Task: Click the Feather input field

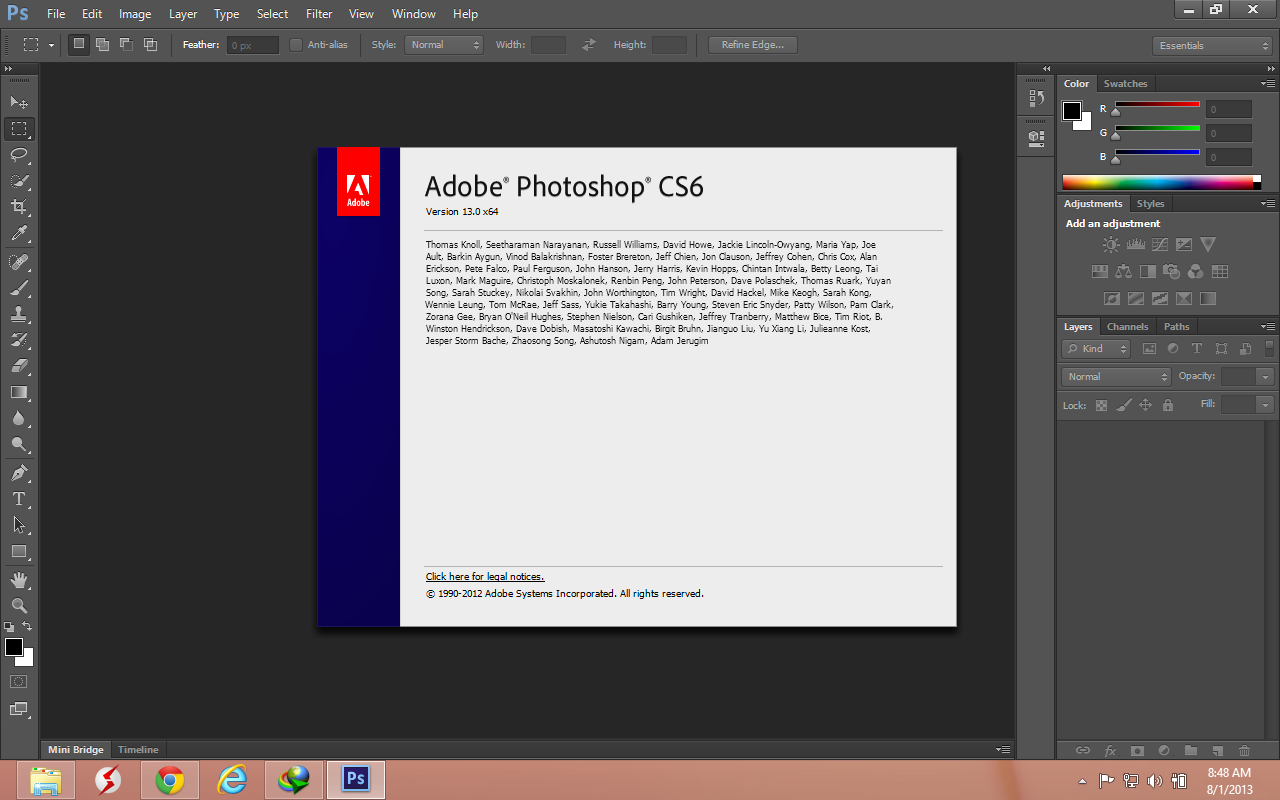Action: (253, 45)
